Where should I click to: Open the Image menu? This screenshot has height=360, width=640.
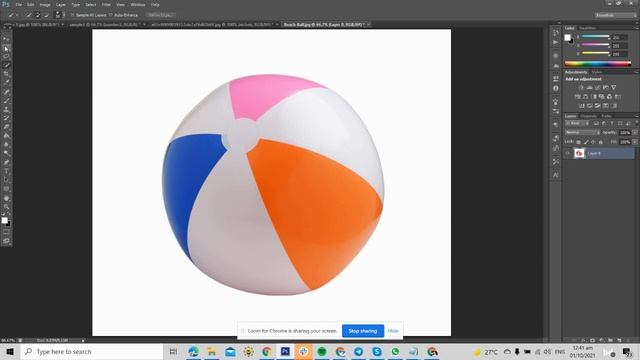(45, 4)
